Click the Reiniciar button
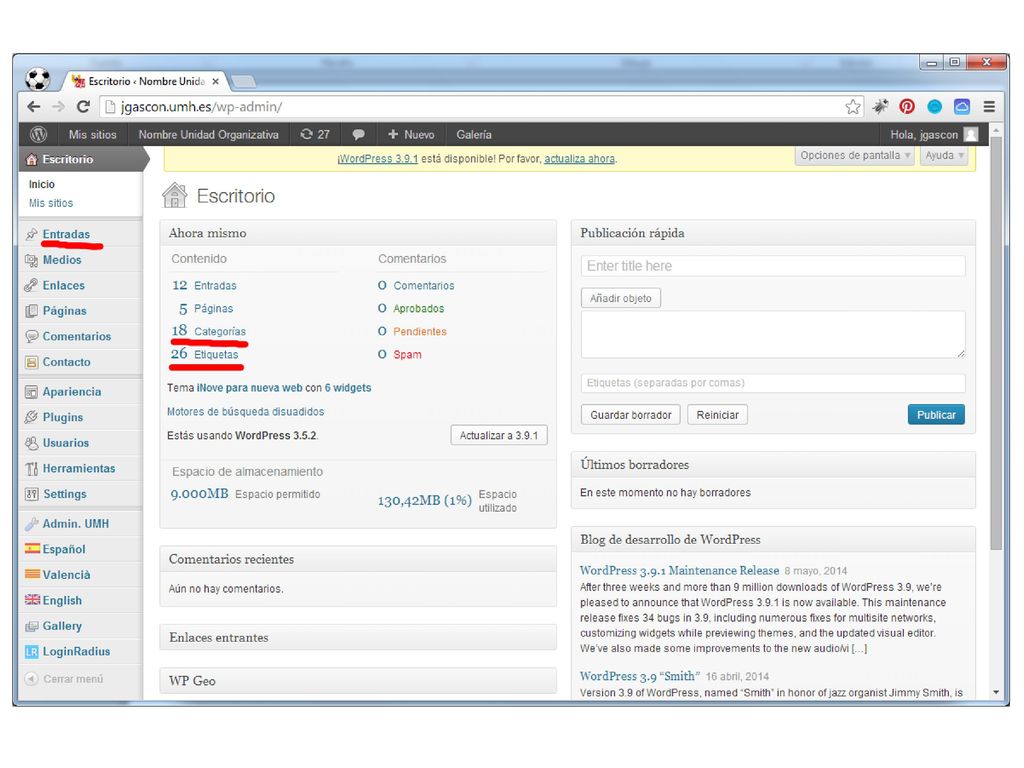This screenshot has width=1024, height=768. coord(718,415)
